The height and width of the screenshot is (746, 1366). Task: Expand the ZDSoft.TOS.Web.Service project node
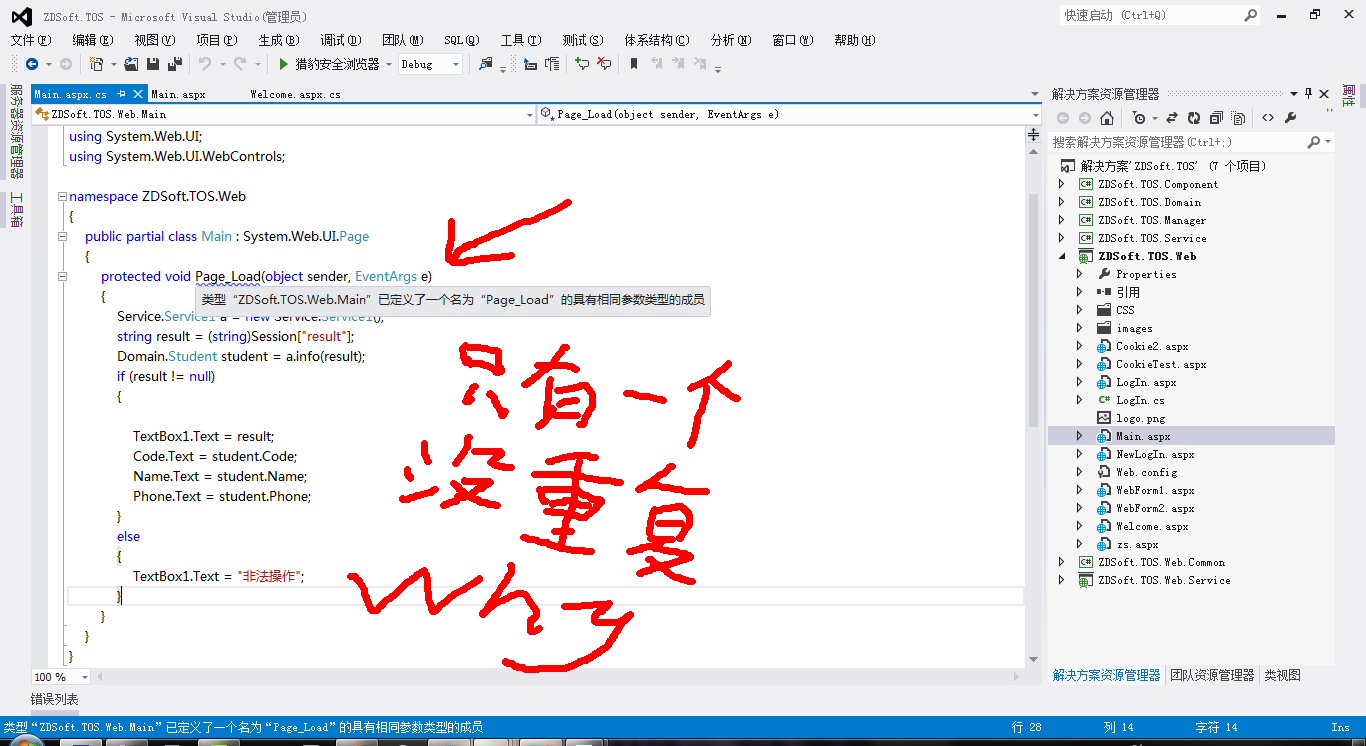[x=1062, y=580]
